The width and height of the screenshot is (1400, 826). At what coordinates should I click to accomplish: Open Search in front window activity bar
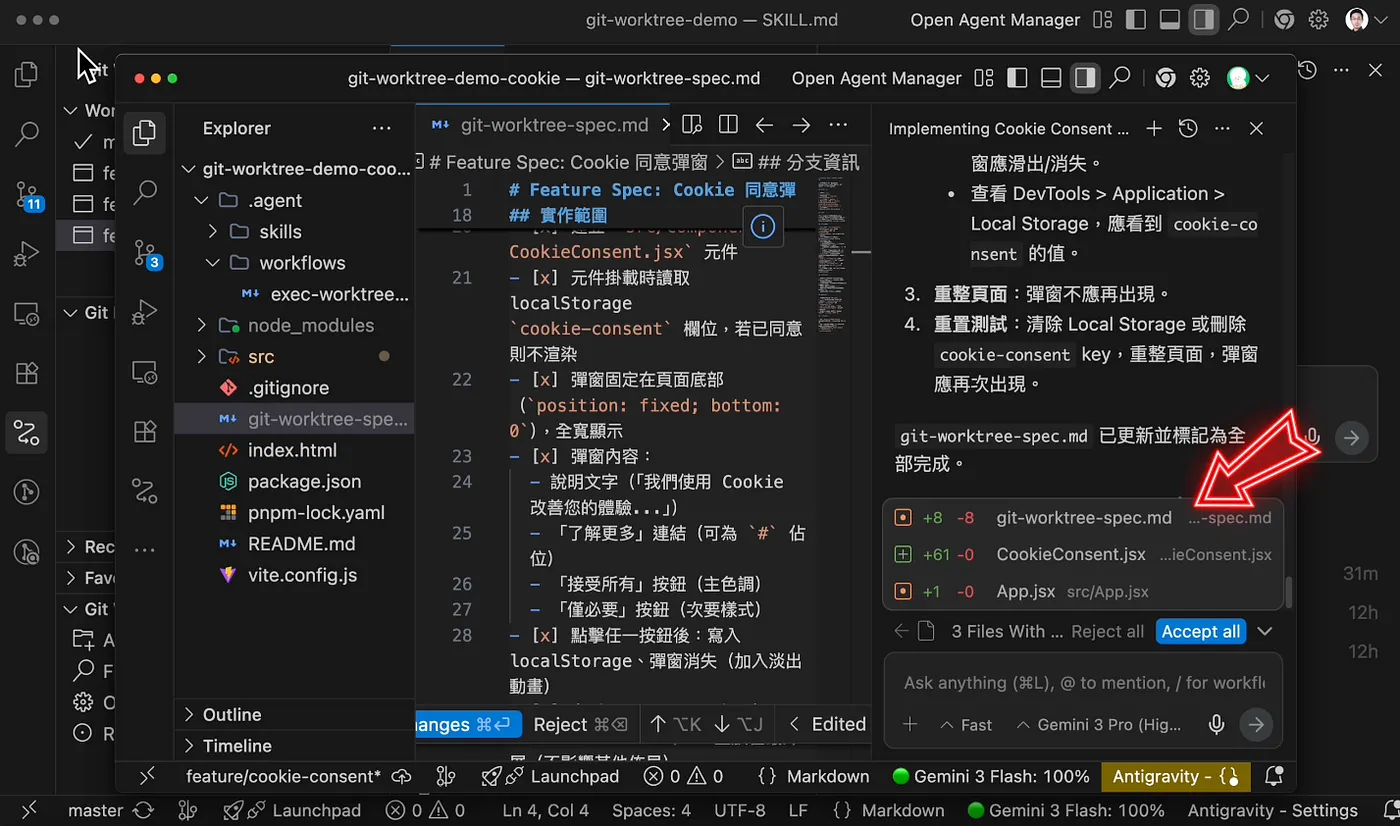pos(145,192)
